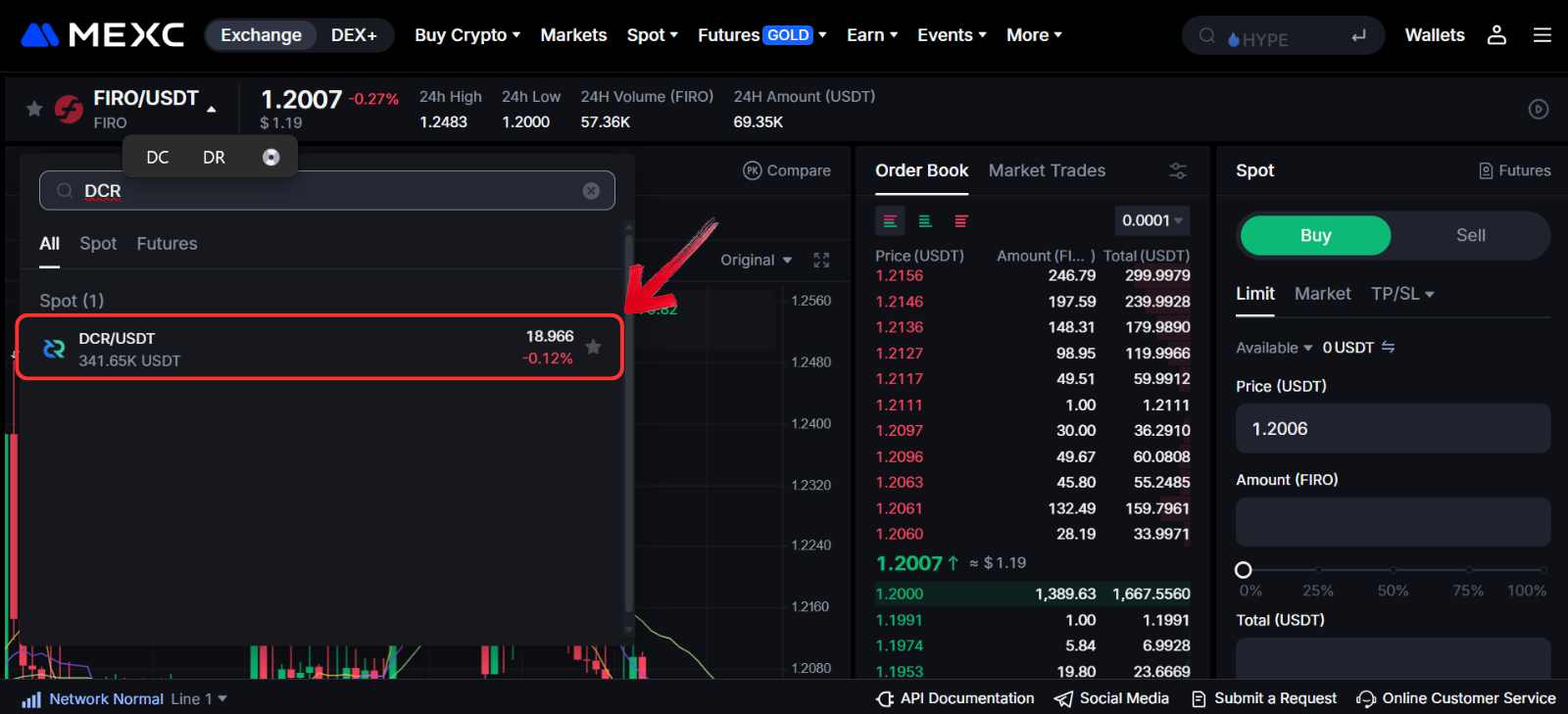Click the enter arrow icon in search box
Screen dimensions: 1568x714
coord(1358,36)
